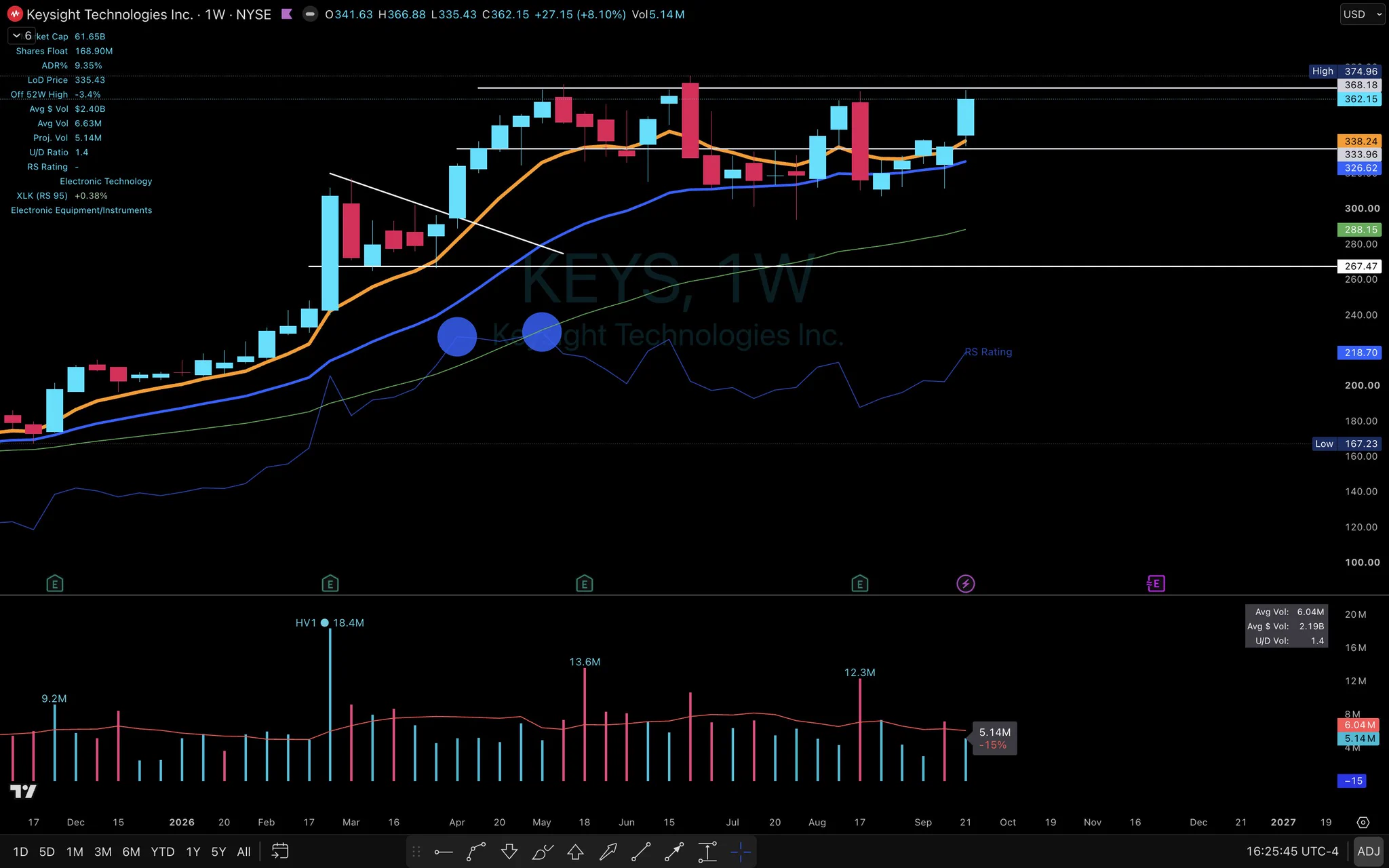
Task: Click the 333.96 horizontal line price label
Action: click(1360, 155)
